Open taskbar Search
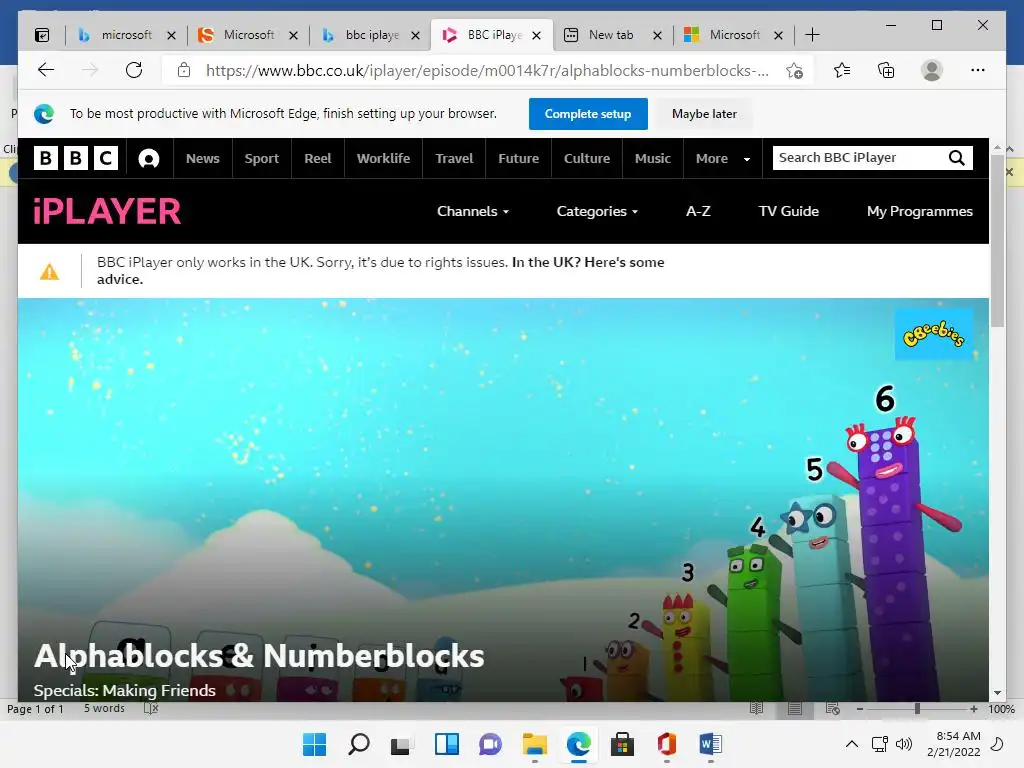This screenshot has height=768, width=1024. [x=359, y=744]
